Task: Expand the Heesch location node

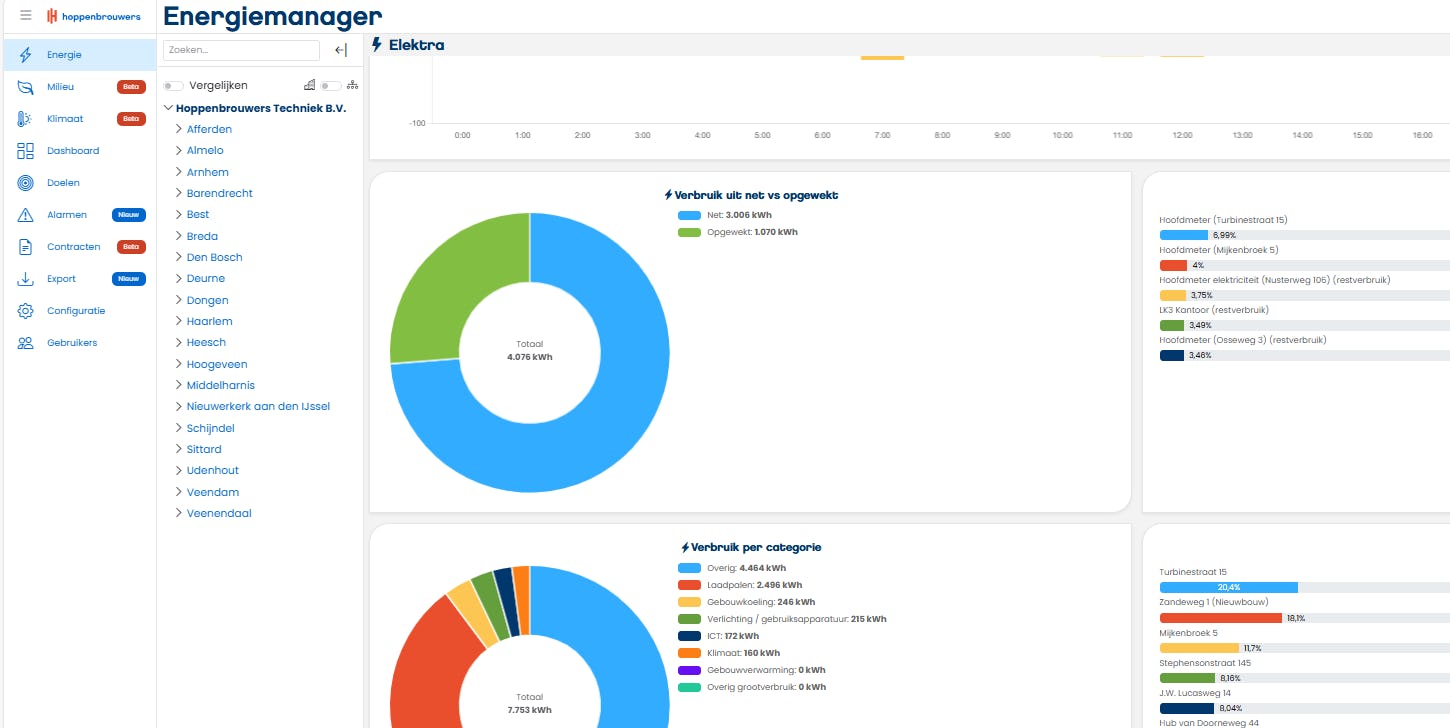Action: tap(179, 343)
